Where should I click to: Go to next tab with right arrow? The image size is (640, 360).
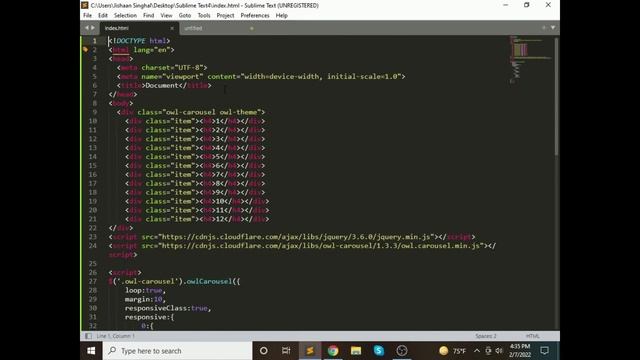(93, 28)
